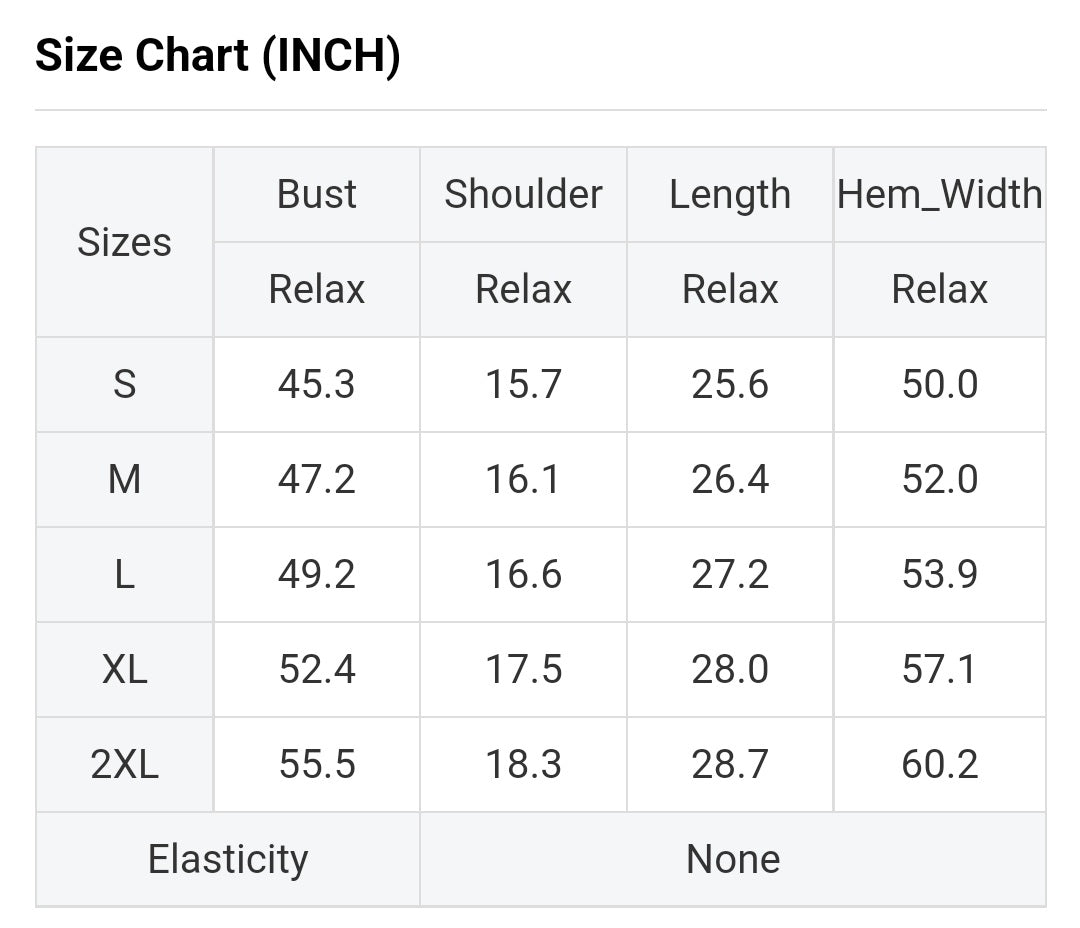Select the bust value 55.5
Image resolution: width=1080 pixels, height=928 pixels.
click(x=317, y=764)
